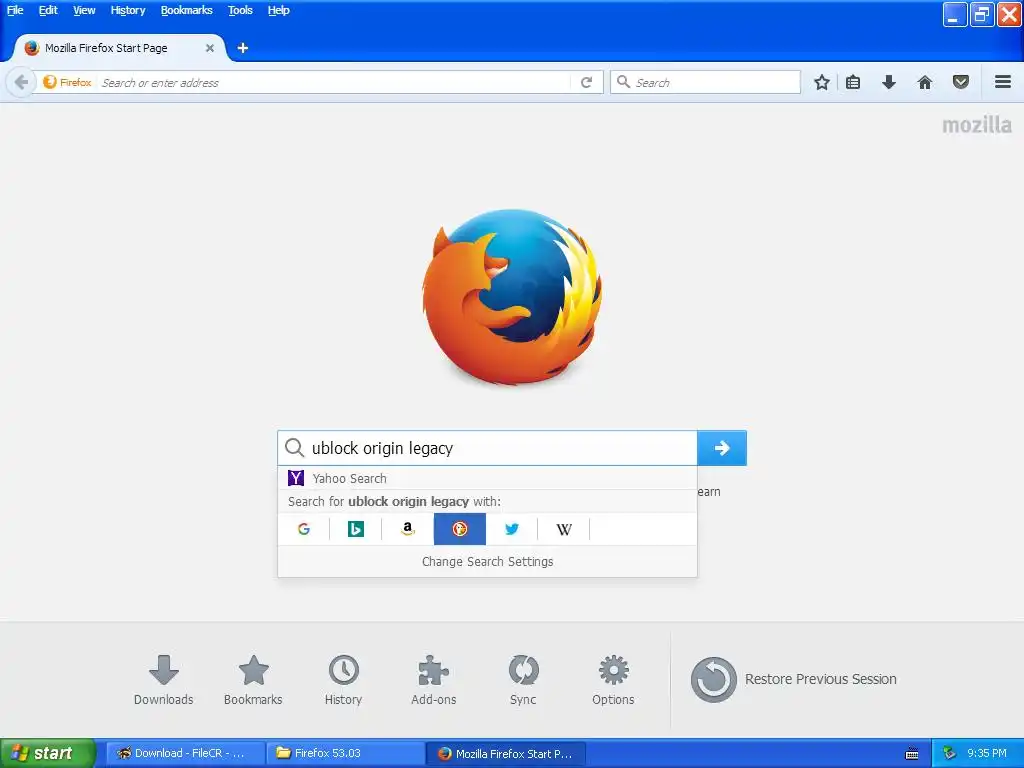The image size is (1024, 768).
Task: Open the Tools menu
Action: point(240,10)
